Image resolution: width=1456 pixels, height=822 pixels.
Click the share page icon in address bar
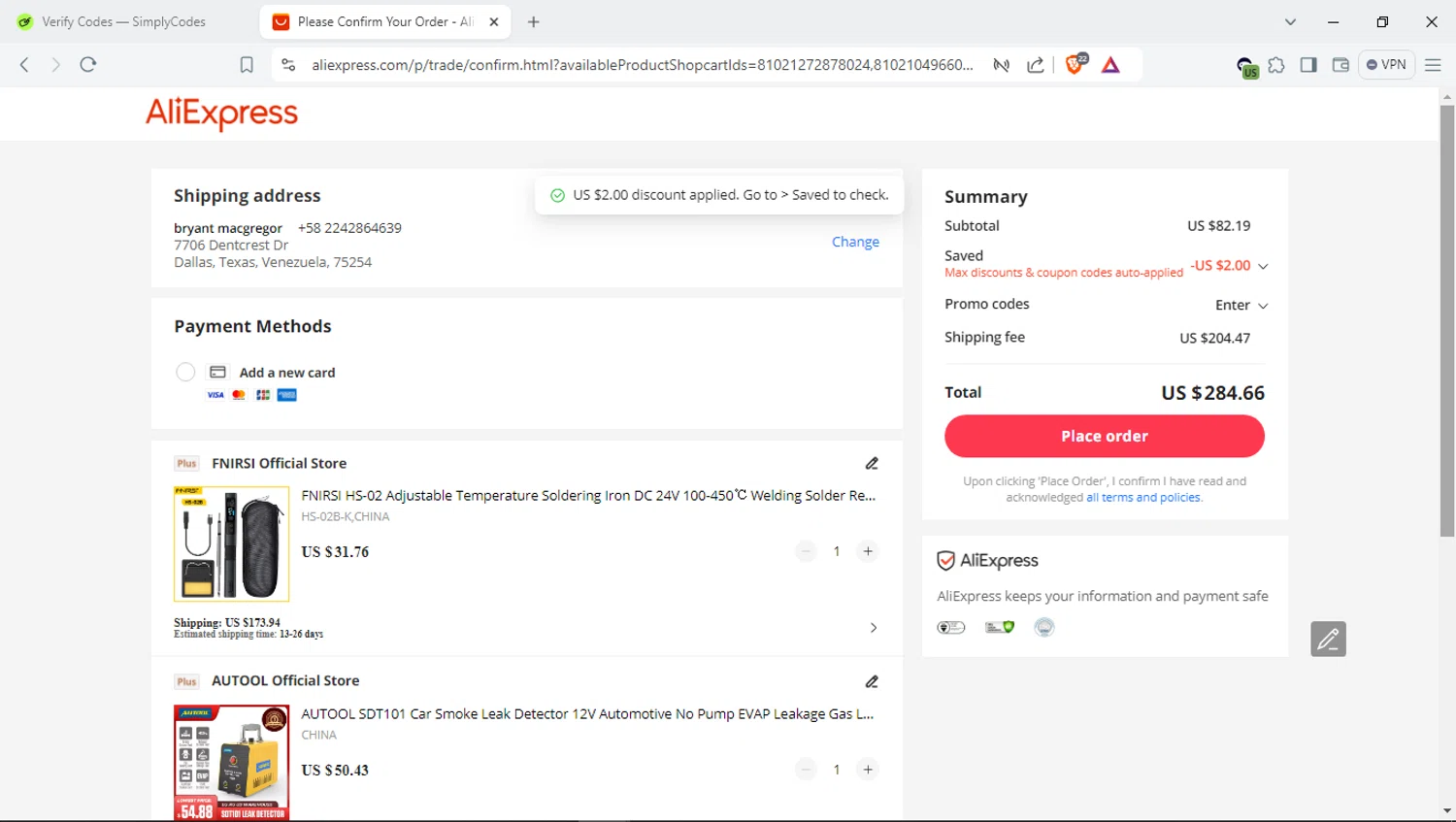point(1036,65)
